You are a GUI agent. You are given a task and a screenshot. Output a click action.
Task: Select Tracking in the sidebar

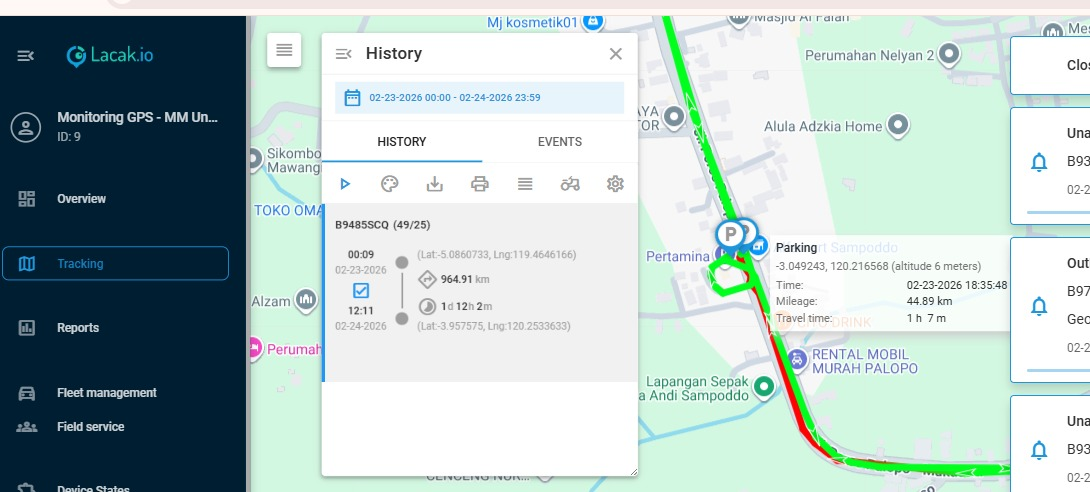115,263
